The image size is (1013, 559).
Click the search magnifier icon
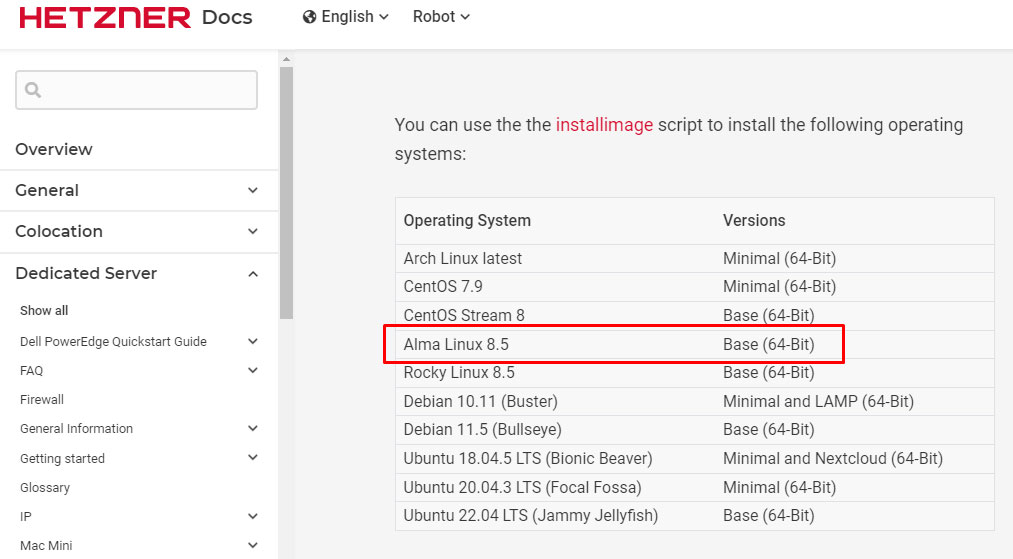(33, 90)
